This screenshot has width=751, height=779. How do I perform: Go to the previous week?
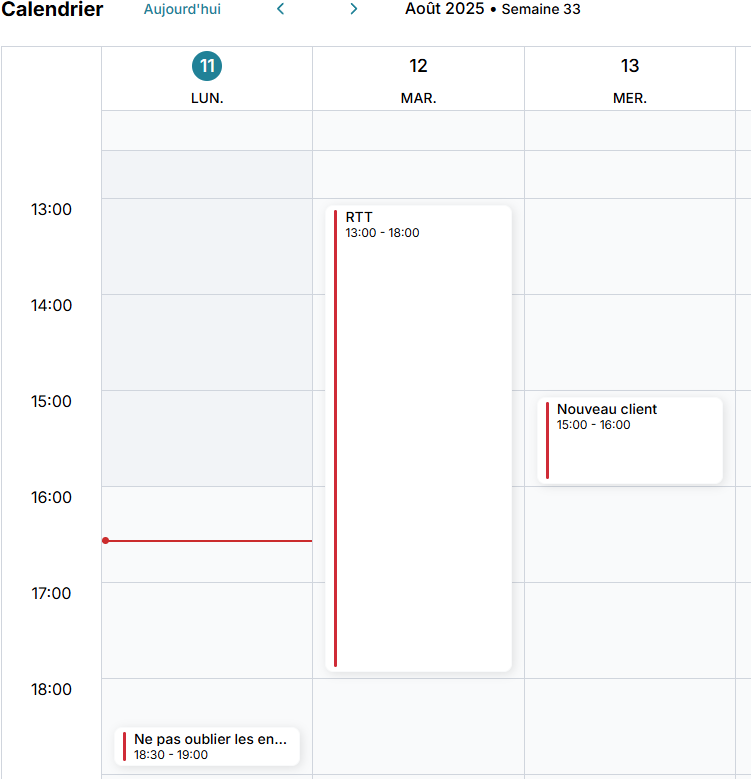coord(281,9)
